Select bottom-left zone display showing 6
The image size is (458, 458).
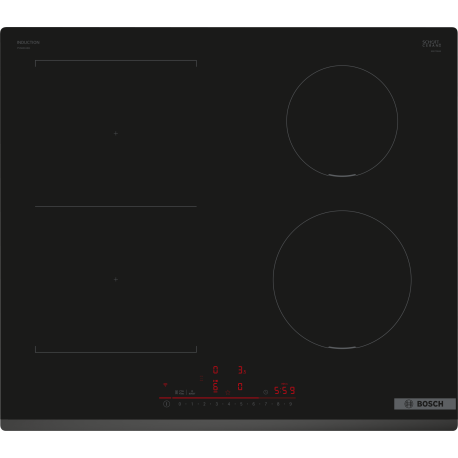point(215,386)
